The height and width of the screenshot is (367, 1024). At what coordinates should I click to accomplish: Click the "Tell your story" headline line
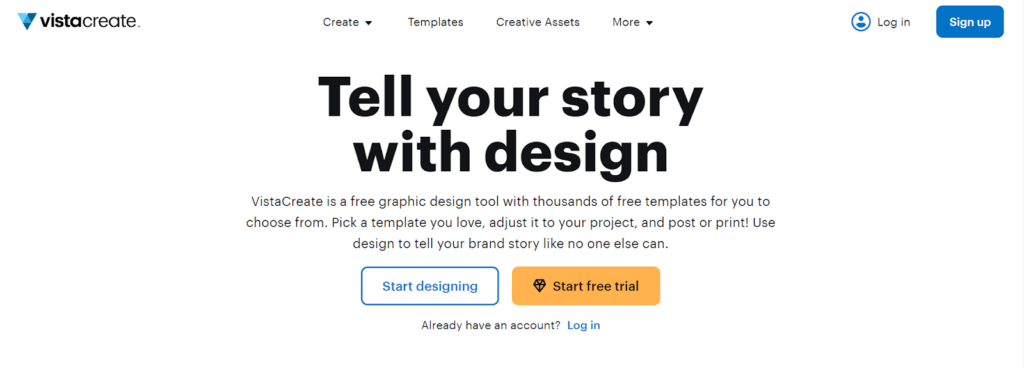click(x=510, y=98)
